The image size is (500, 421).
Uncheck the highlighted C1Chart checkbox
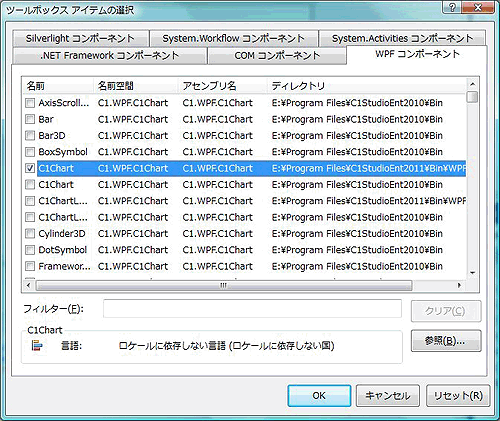coord(30,168)
